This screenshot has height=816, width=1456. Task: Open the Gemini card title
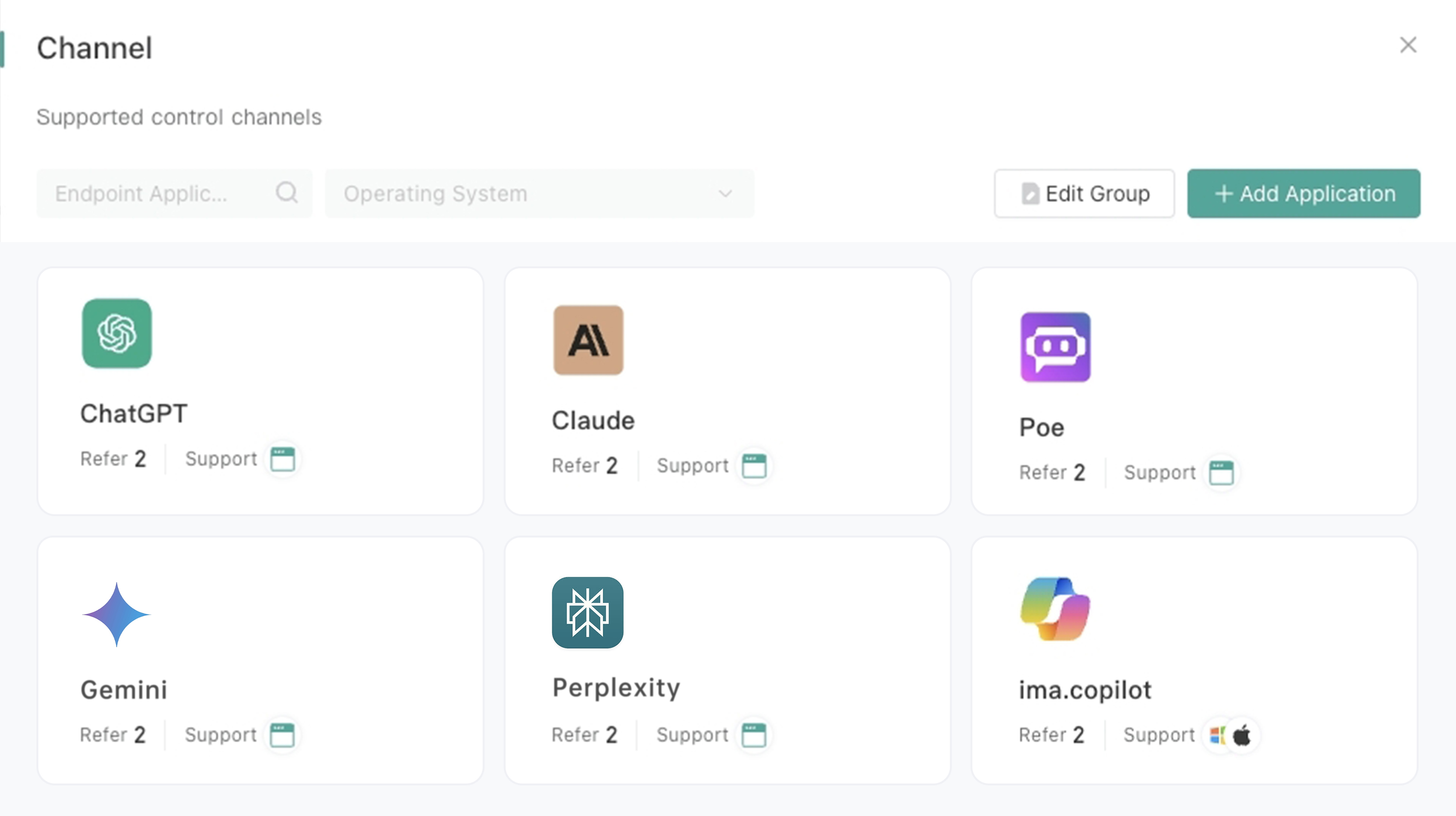[x=124, y=690]
